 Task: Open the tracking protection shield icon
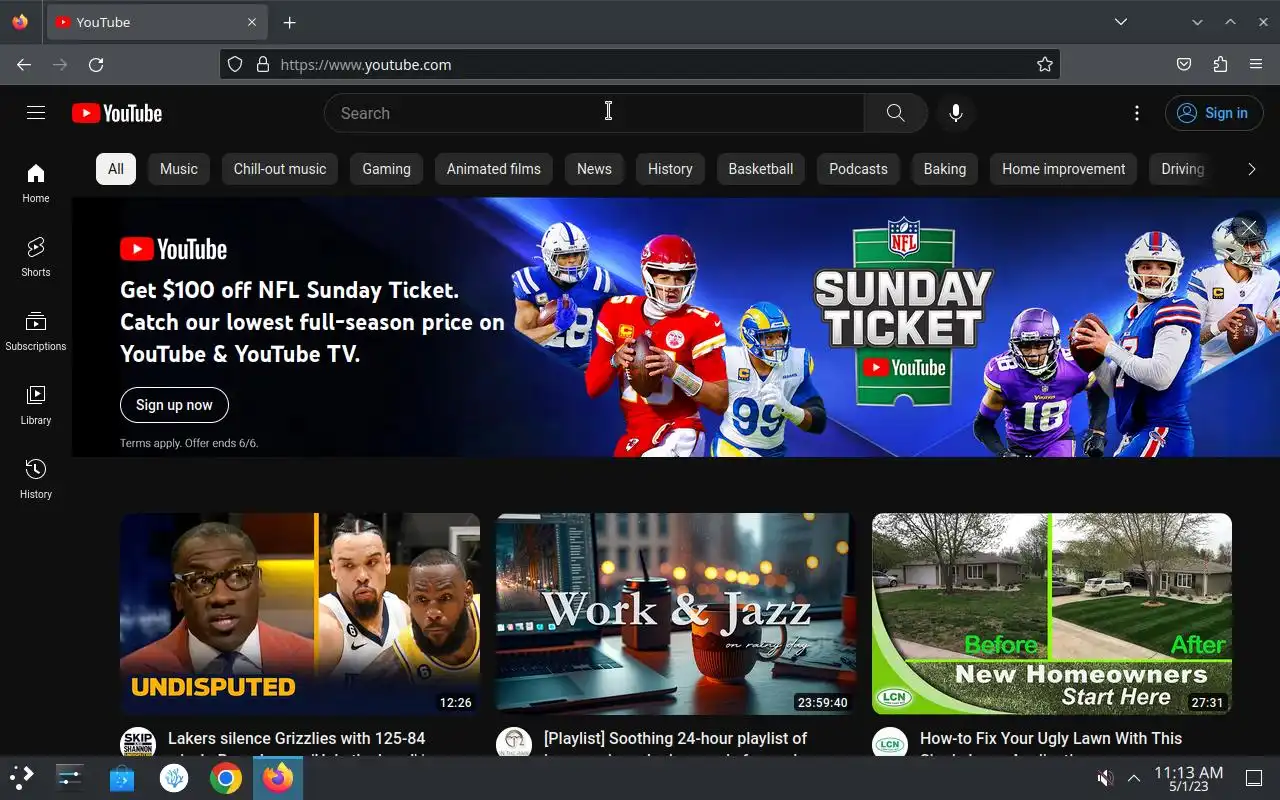coord(235,64)
